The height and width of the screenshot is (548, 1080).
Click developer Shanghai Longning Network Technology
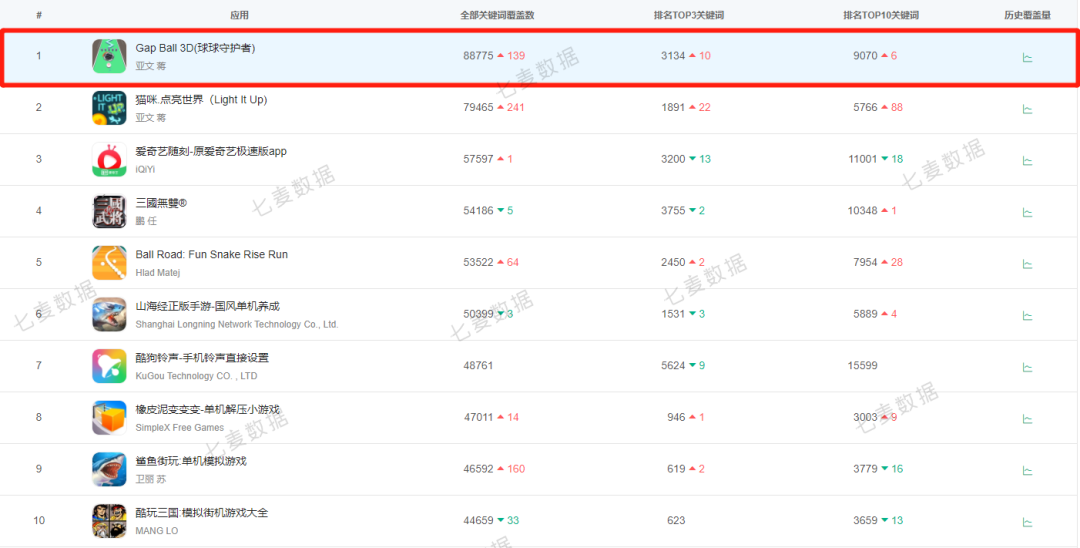(237, 324)
